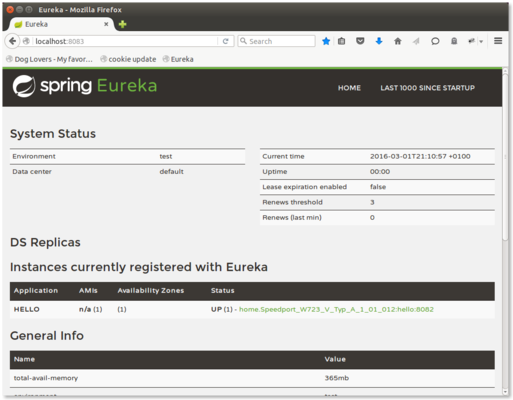Click the 365mb memory value

[x=337, y=378]
